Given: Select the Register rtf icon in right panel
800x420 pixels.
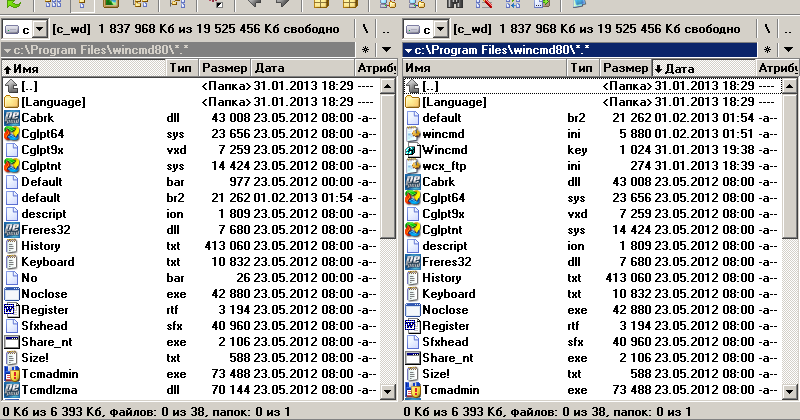Looking at the screenshot, I should pyautogui.click(x=413, y=326).
